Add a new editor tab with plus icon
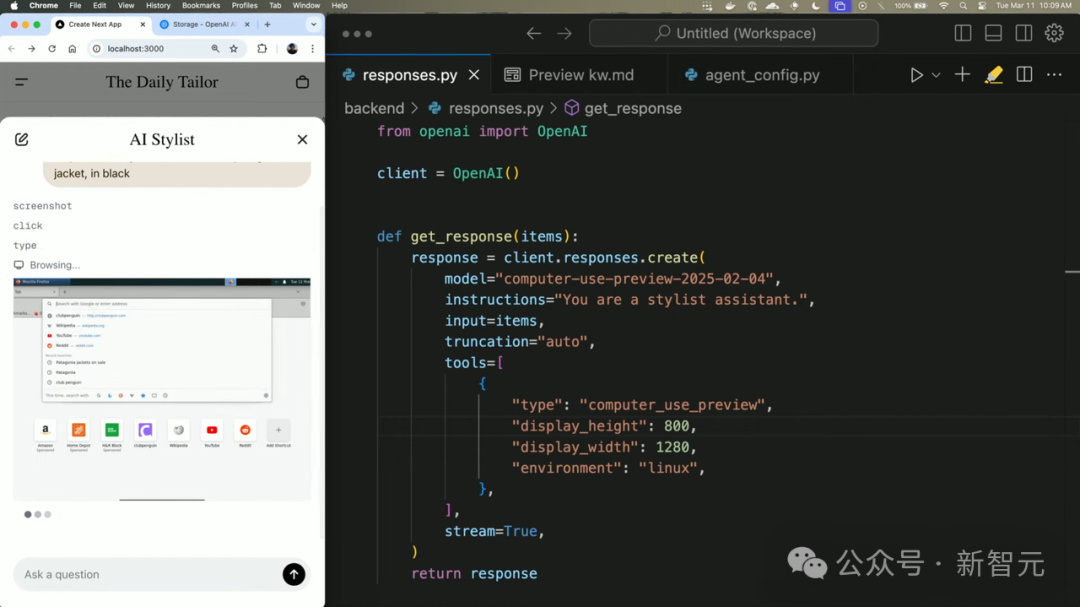This screenshot has height=607, width=1080. (x=961, y=74)
